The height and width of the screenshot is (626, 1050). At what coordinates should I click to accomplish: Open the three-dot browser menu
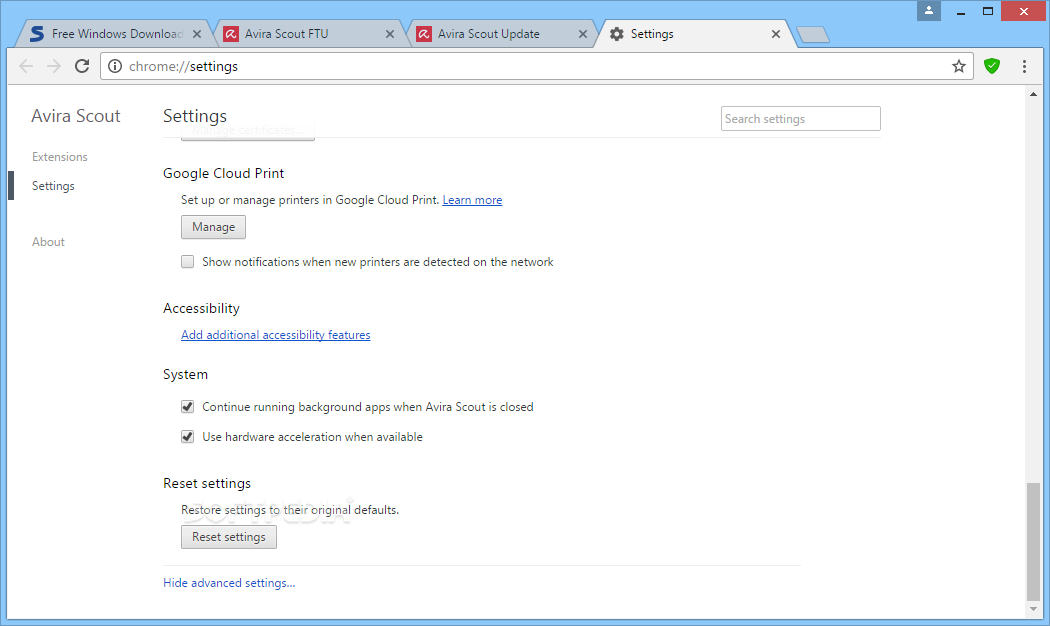click(x=1024, y=66)
